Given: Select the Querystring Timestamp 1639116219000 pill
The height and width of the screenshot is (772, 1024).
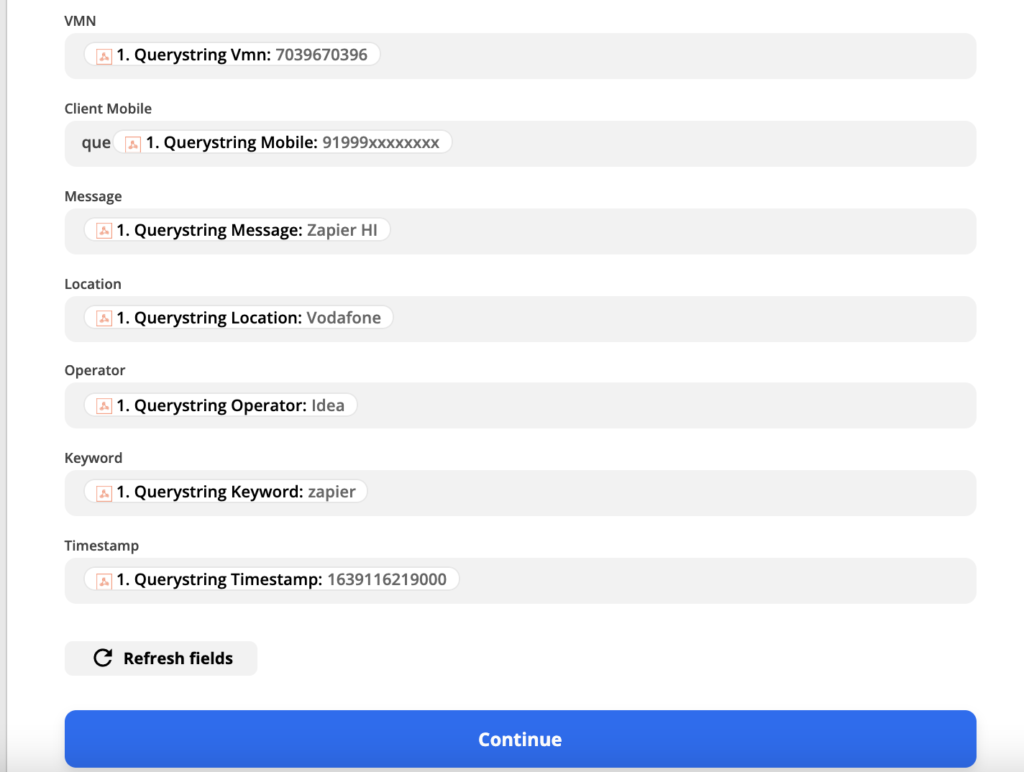Looking at the screenshot, I should tap(272, 579).
